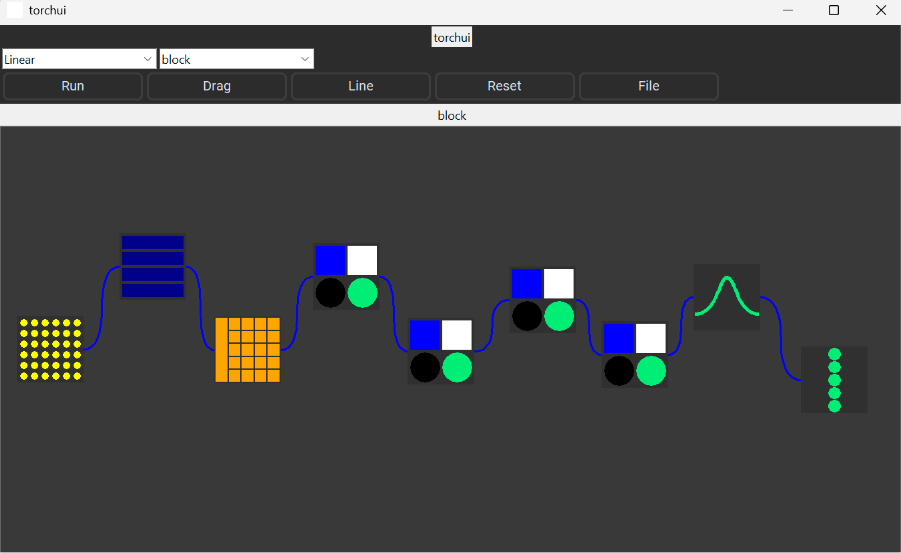Select the orange grid matrix node

(248, 350)
